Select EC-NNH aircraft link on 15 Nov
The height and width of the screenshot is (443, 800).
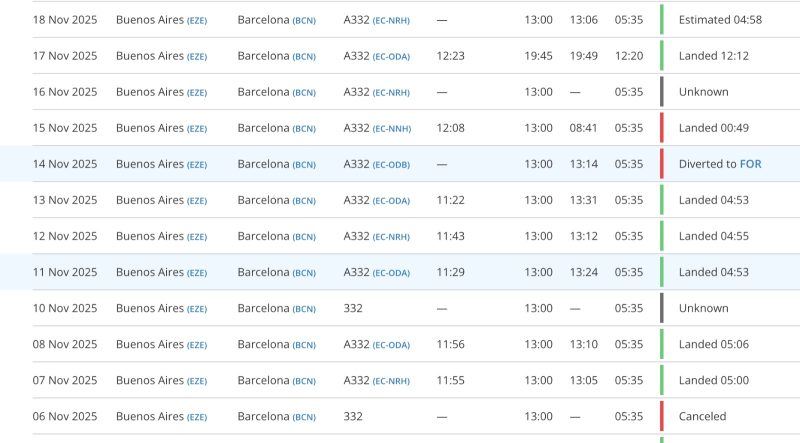[391, 128]
